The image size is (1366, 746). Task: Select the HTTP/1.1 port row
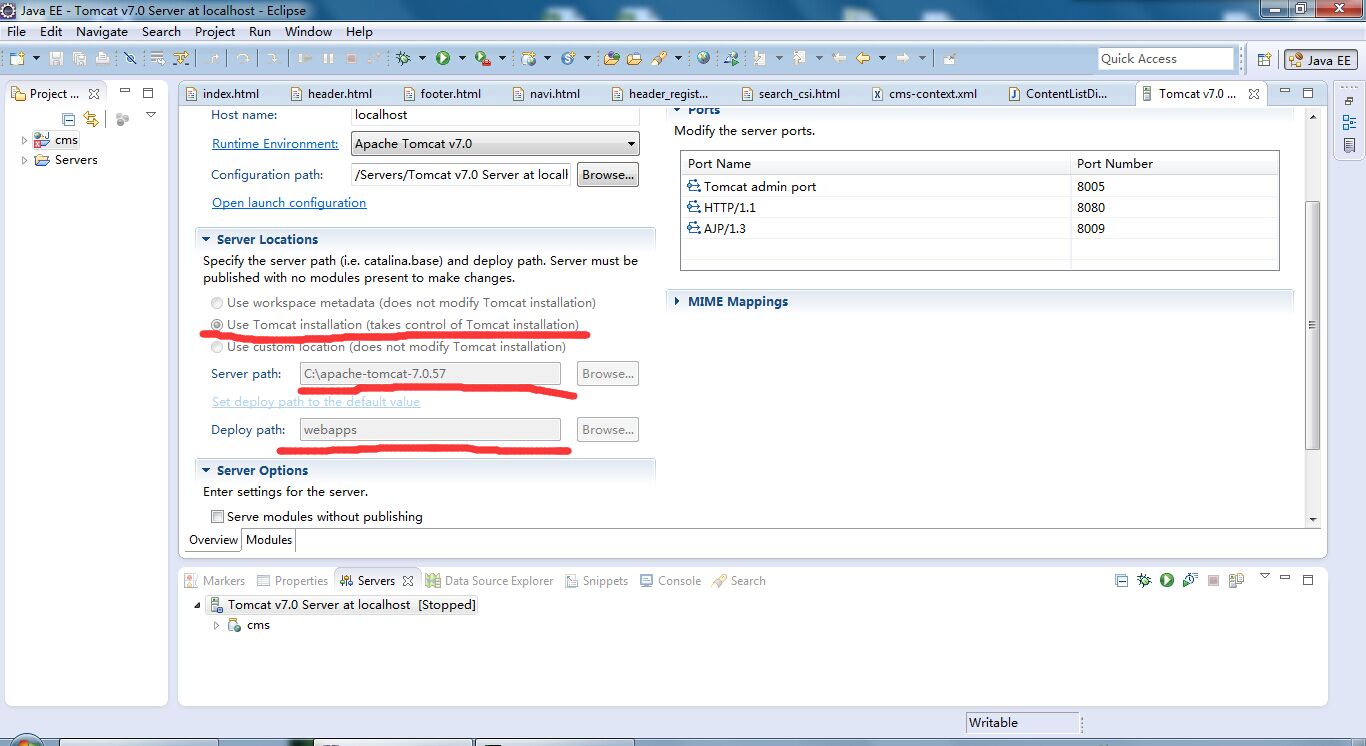[x=980, y=208]
